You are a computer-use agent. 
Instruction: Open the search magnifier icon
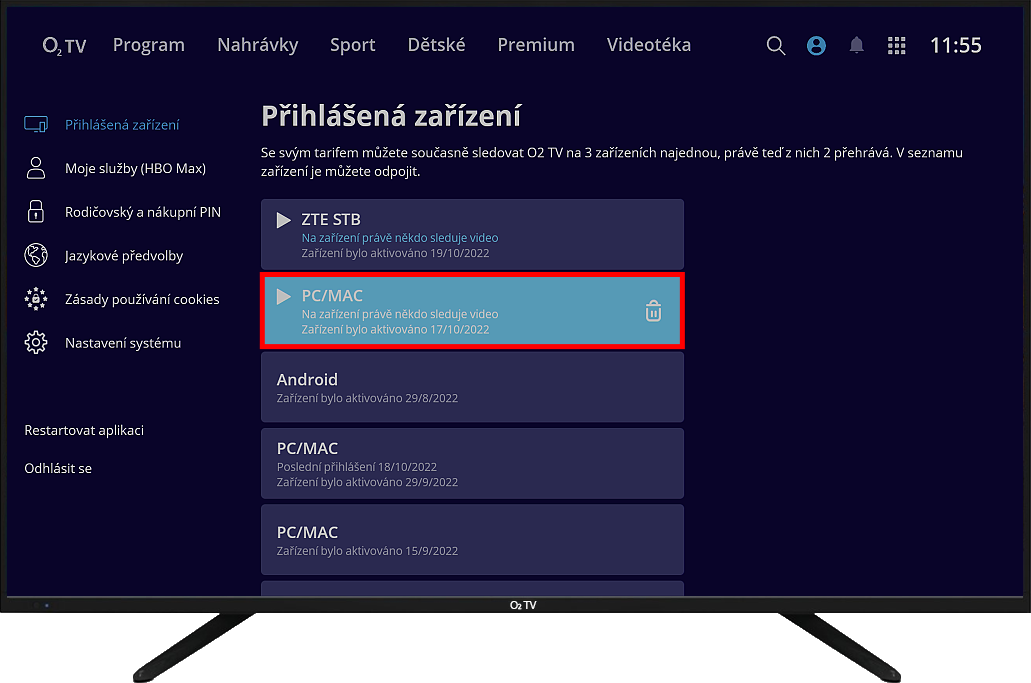(x=776, y=46)
